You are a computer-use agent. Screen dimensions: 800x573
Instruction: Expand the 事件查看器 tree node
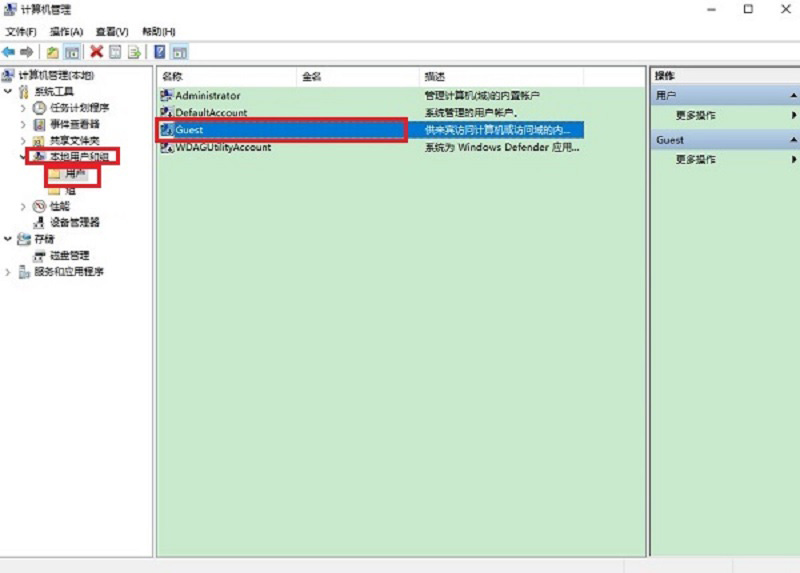23,124
